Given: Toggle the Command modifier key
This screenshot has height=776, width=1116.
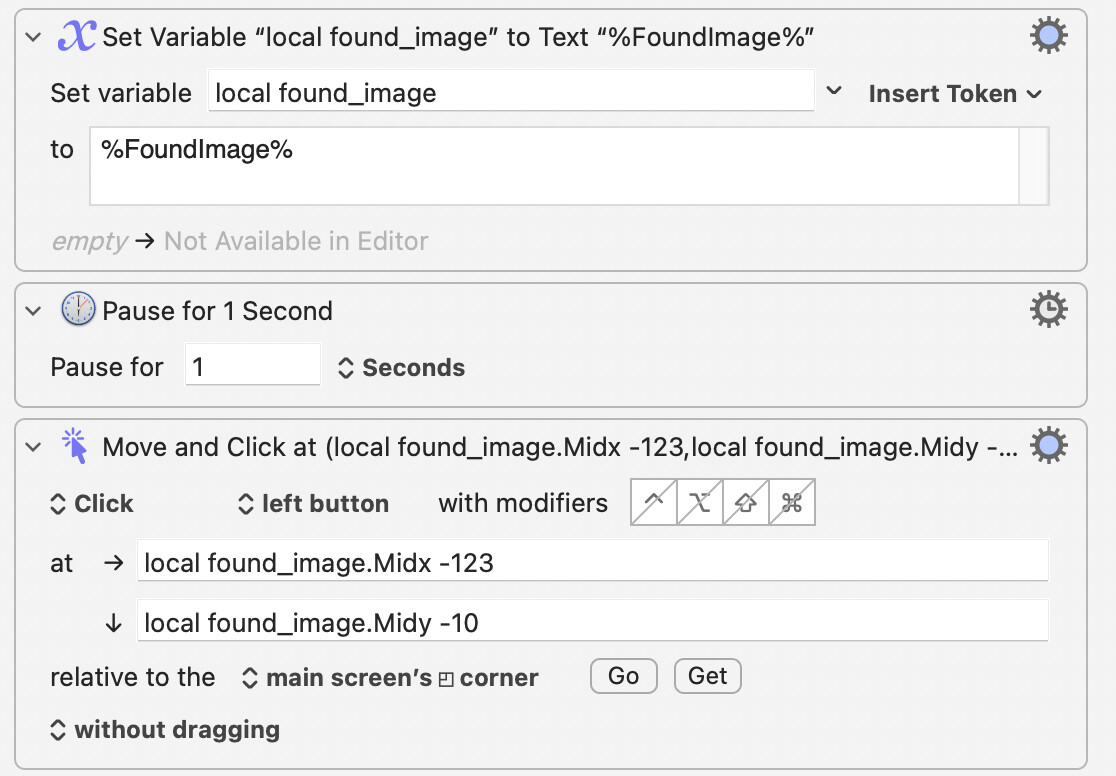Looking at the screenshot, I should [x=792, y=503].
